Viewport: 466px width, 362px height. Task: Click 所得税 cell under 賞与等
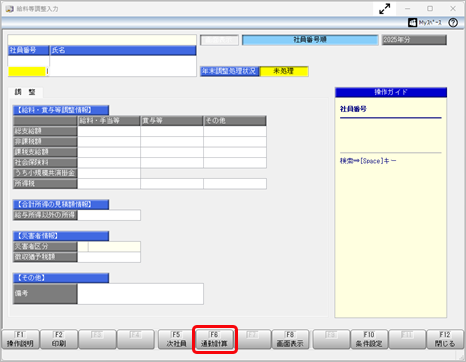pos(172,184)
